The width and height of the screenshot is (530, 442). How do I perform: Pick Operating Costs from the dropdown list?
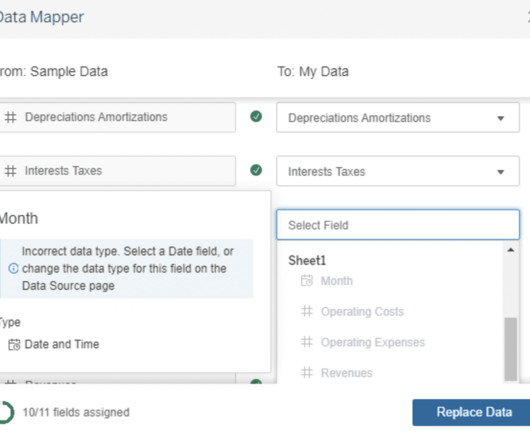click(362, 312)
